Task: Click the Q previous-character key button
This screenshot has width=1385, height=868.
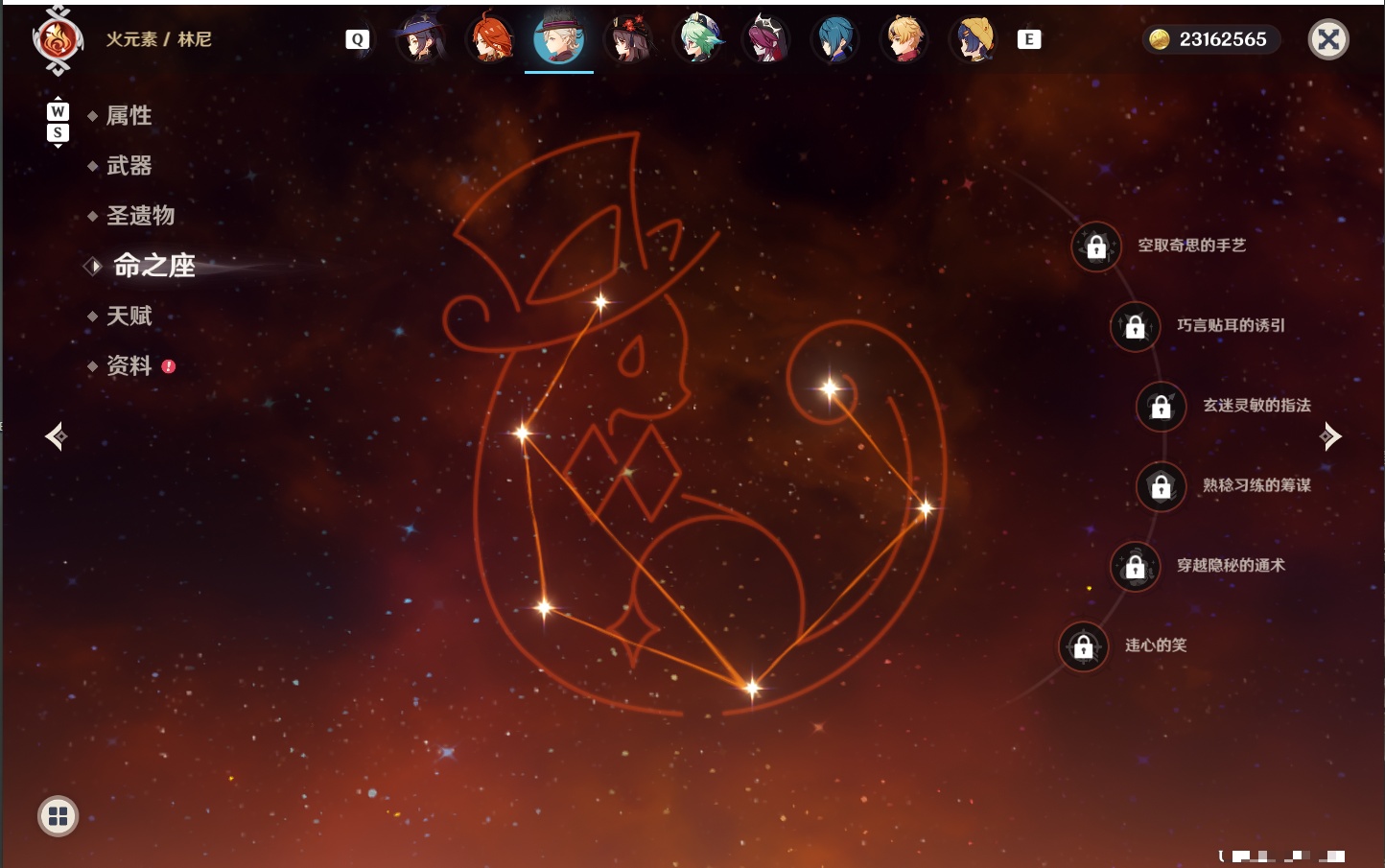Action: tap(358, 39)
